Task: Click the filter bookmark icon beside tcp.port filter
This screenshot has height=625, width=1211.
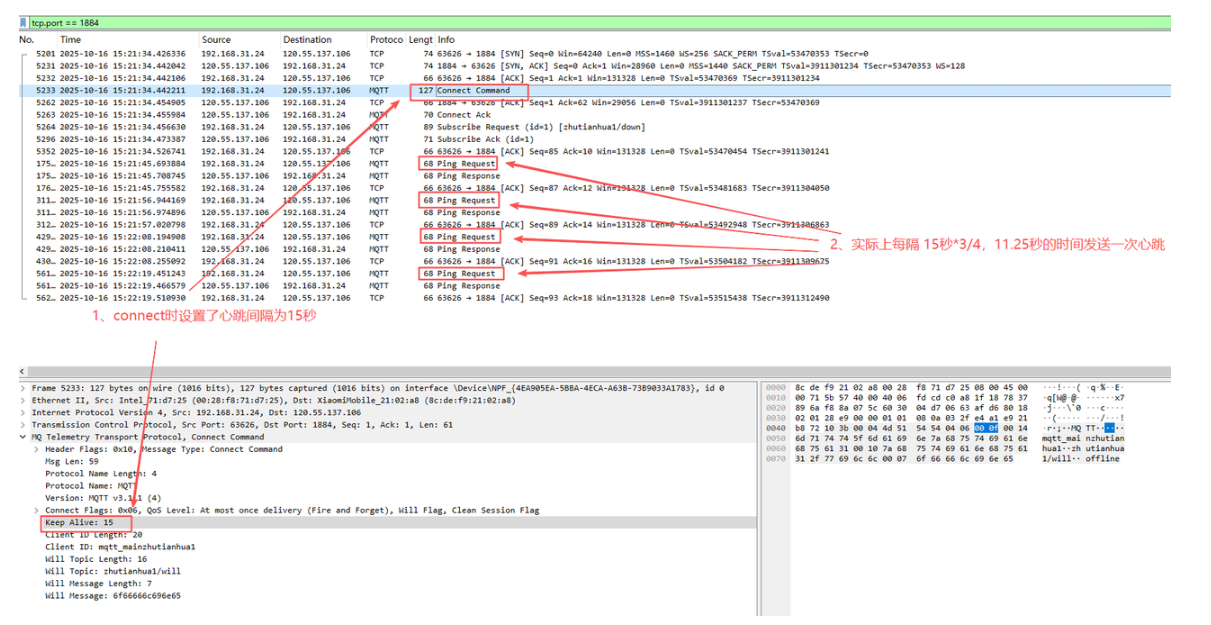Action: [x=23, y=22]
